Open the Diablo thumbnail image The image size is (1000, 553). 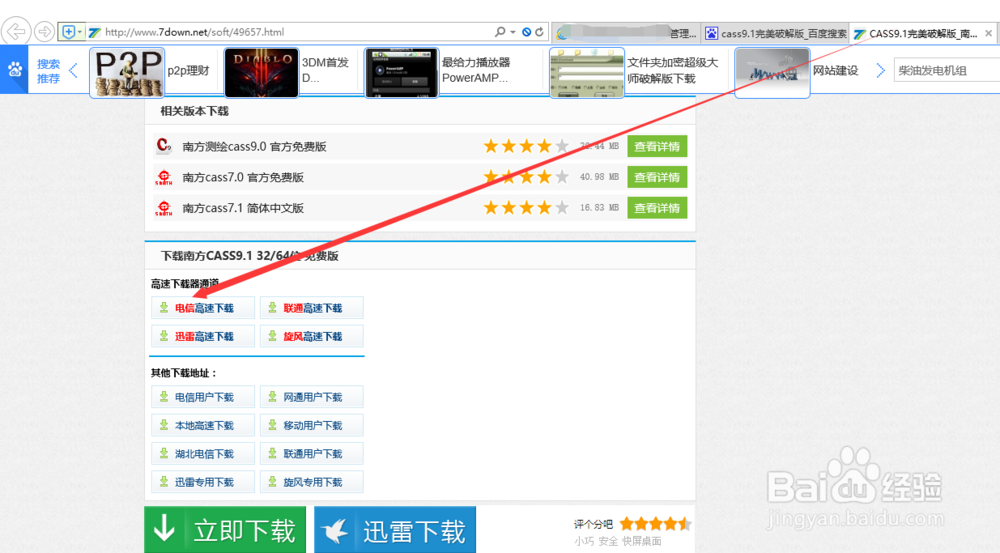[x=261, y=73]
